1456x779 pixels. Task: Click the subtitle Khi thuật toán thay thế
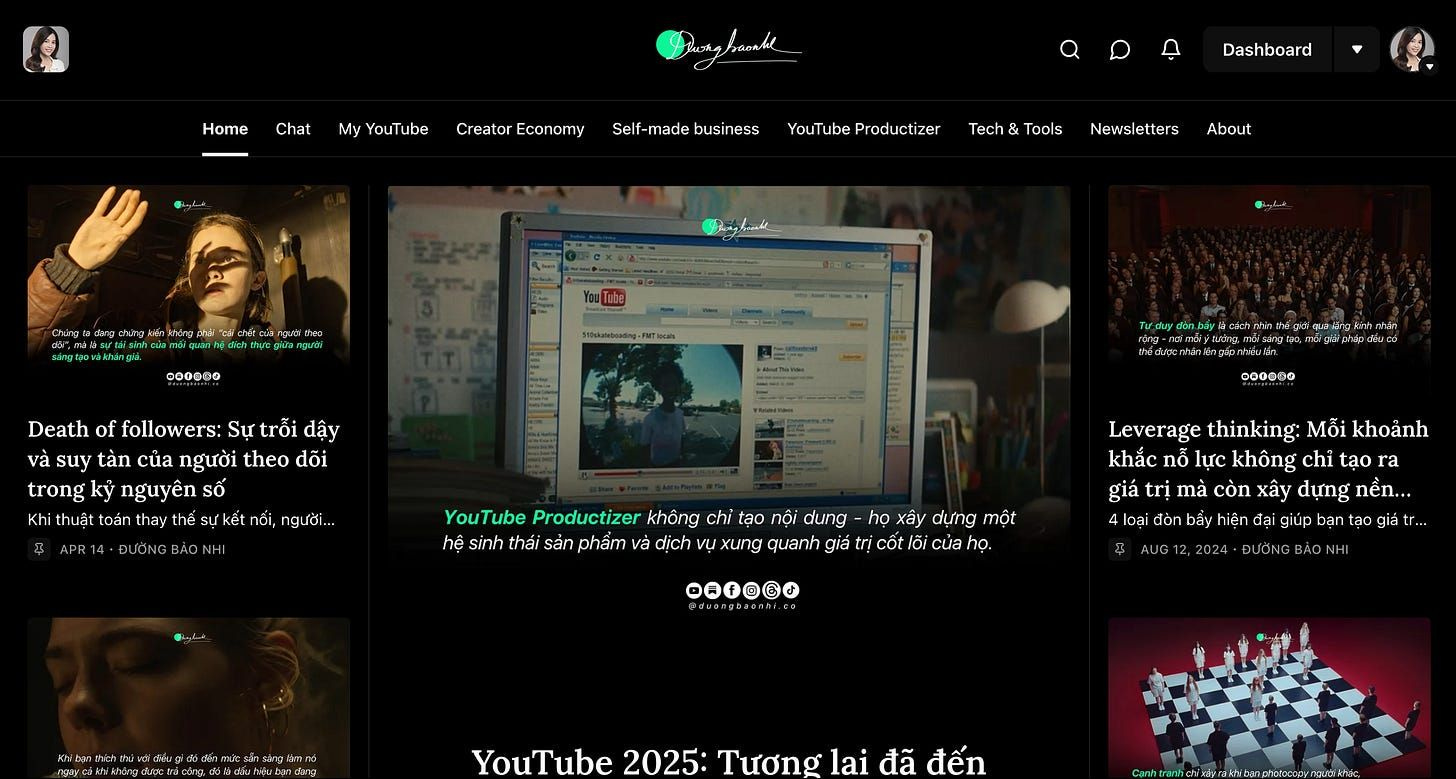pos(182,519)
